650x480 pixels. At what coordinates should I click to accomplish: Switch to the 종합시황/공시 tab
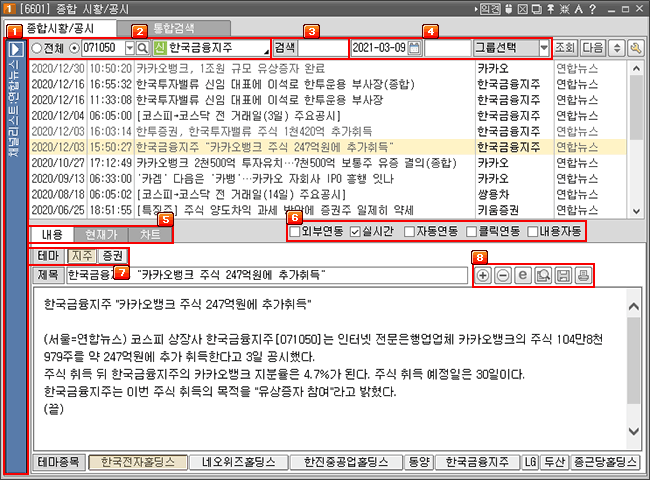[61, 29]
